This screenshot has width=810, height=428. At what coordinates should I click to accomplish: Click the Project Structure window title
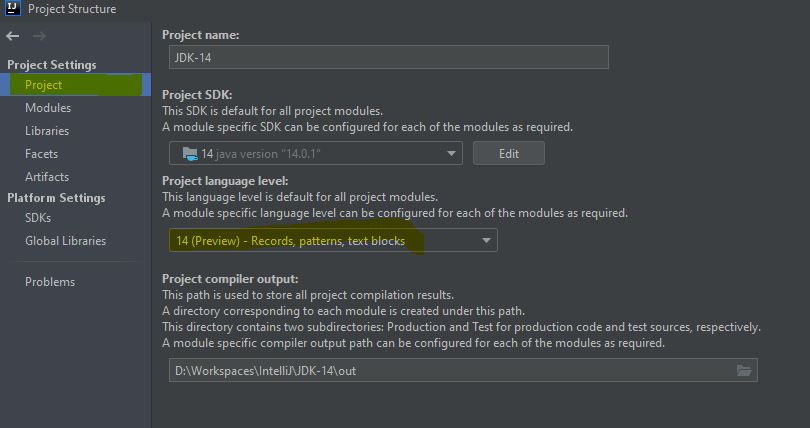[72, 9]
